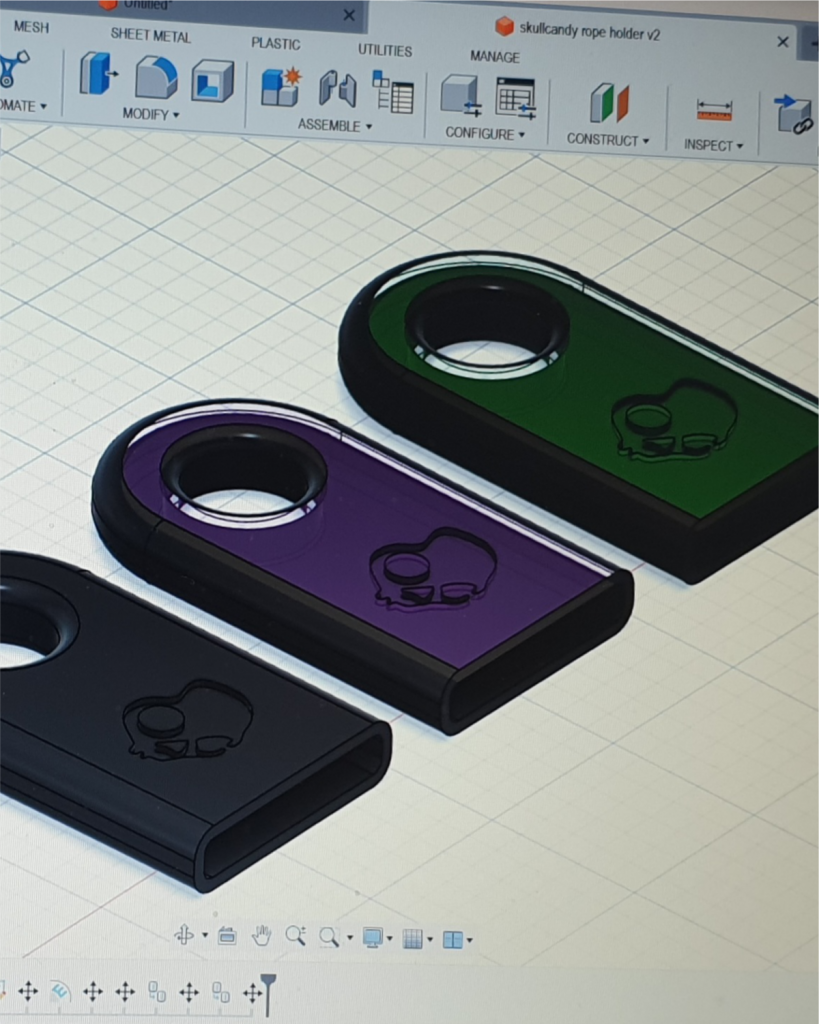Open the Display Settings dropdown arrow
This screenshot has height=1024, width=819.
390,938
